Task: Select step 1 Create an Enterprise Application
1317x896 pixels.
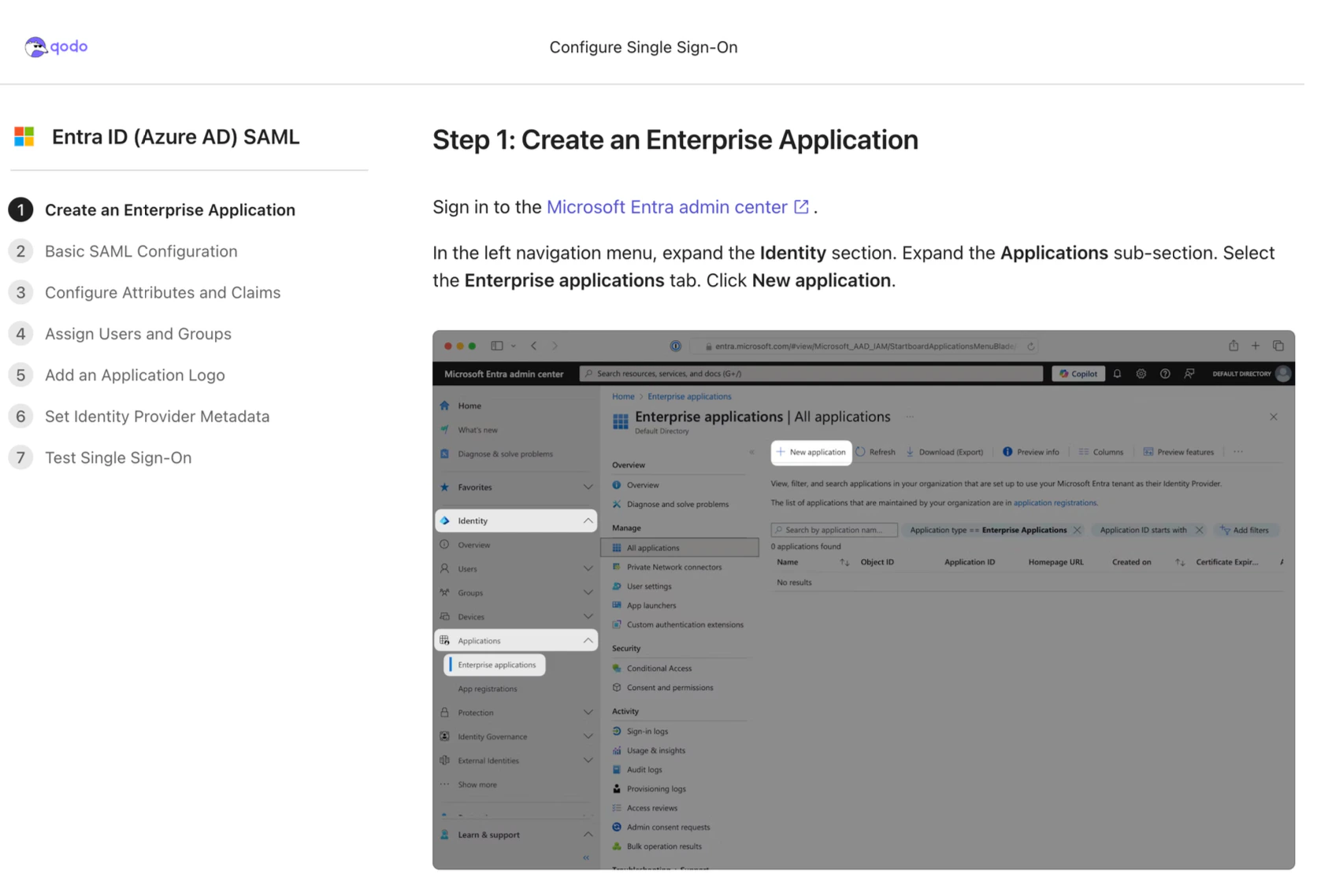Action: tap(152, 210)
